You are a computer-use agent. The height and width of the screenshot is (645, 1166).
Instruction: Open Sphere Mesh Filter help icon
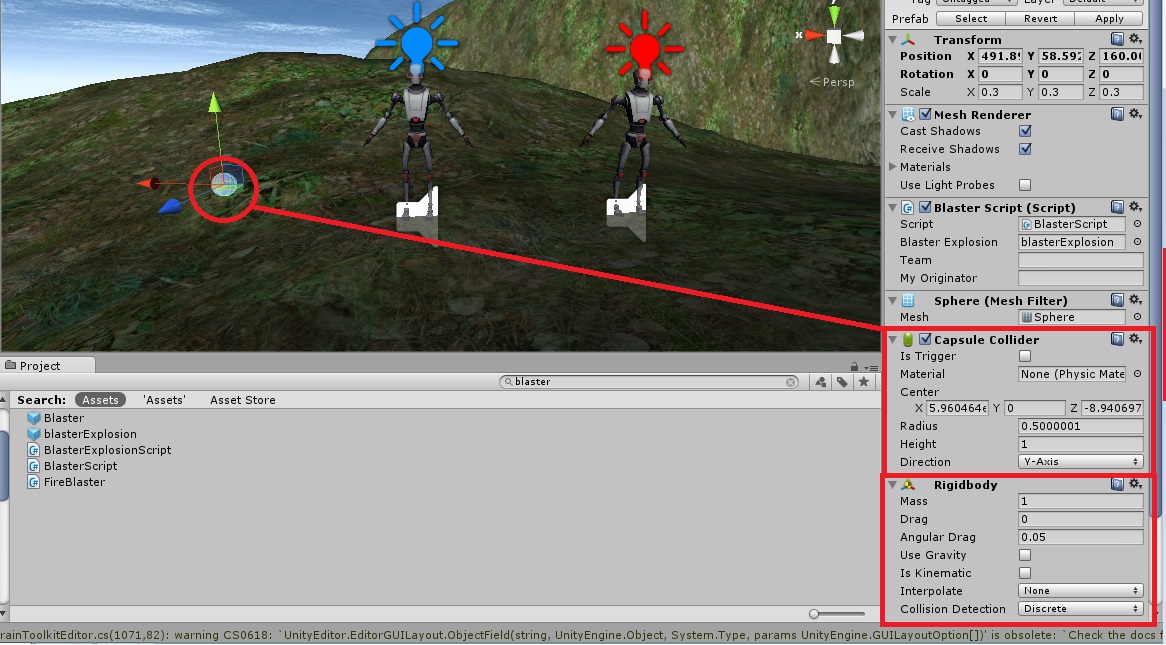tap(1117, 300)
